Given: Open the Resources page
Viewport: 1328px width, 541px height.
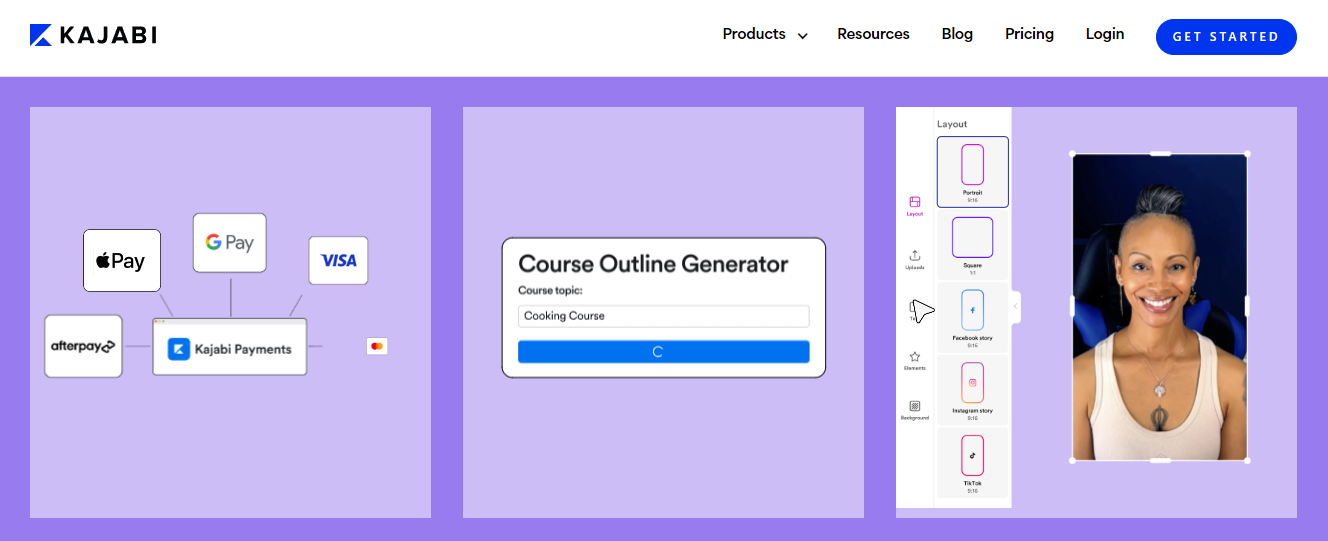Looking at the screenshot, I should [873, 35].
